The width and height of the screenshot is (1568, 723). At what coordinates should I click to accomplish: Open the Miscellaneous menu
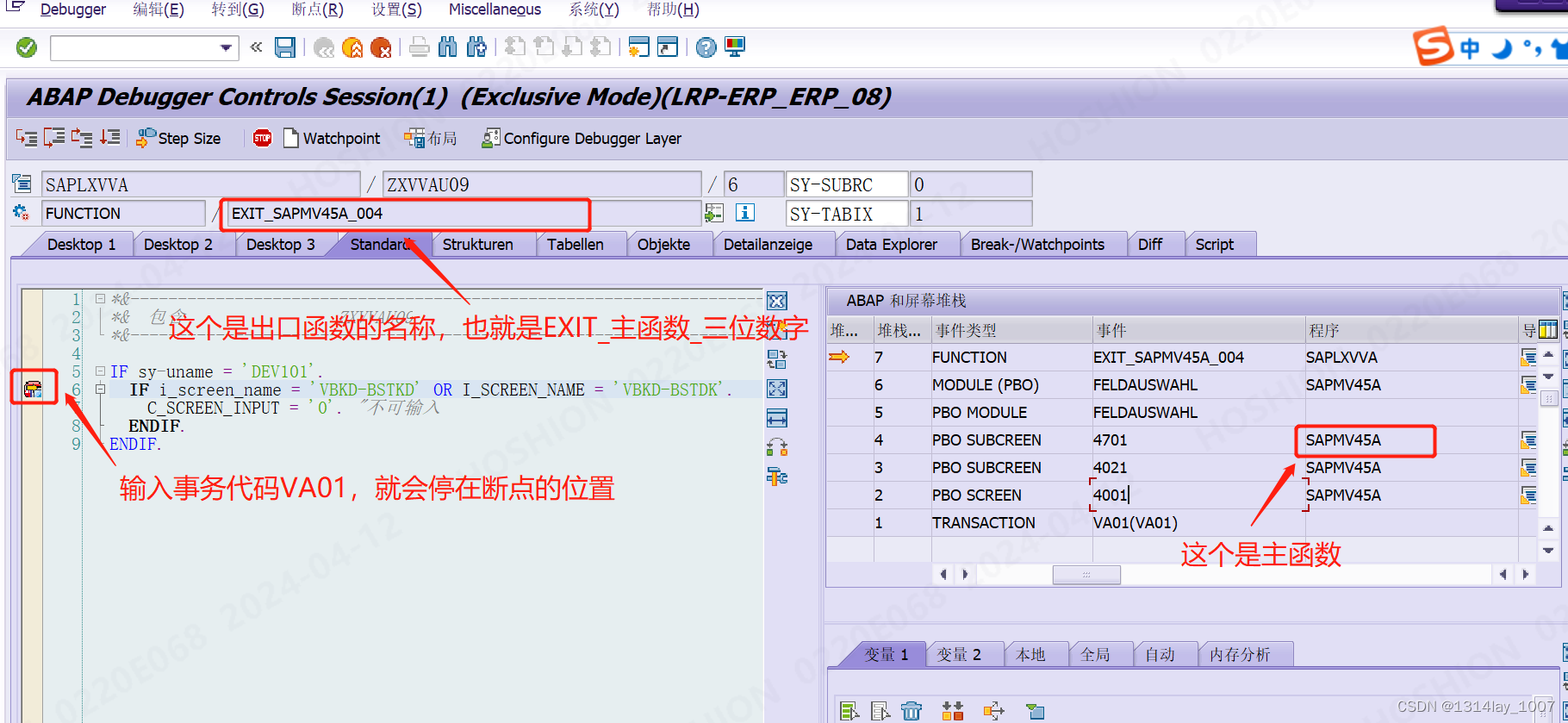[x=495, y=9]
